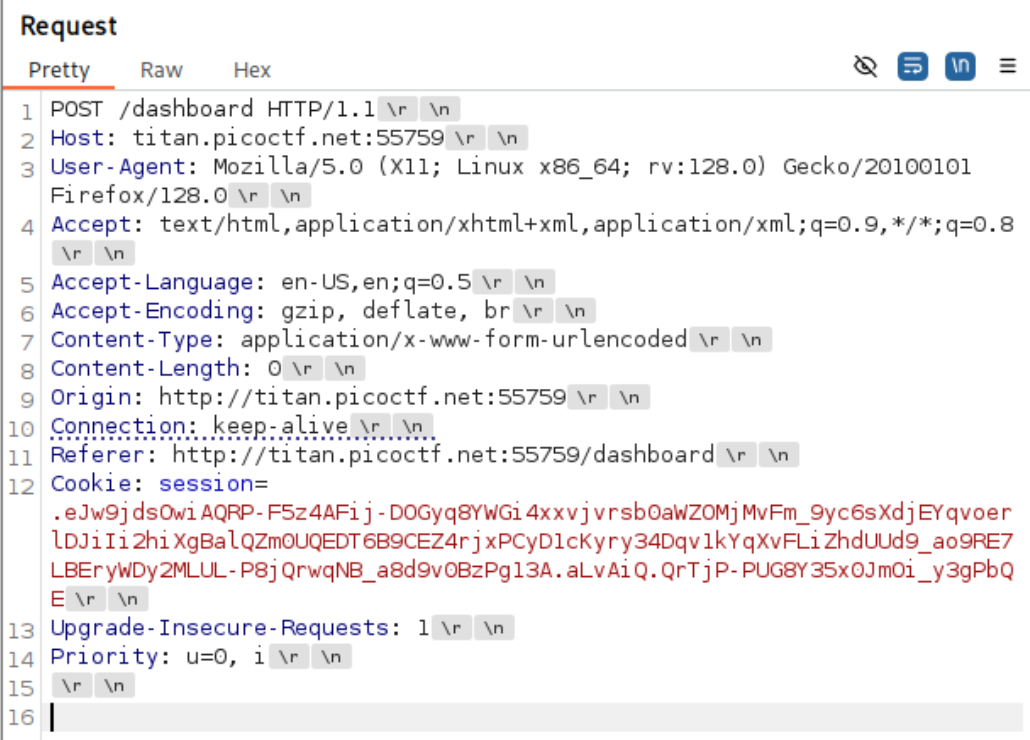Viewport: 1030px width, 740px height.
Task: Click the Cookie header name
Action: [91, 484]
